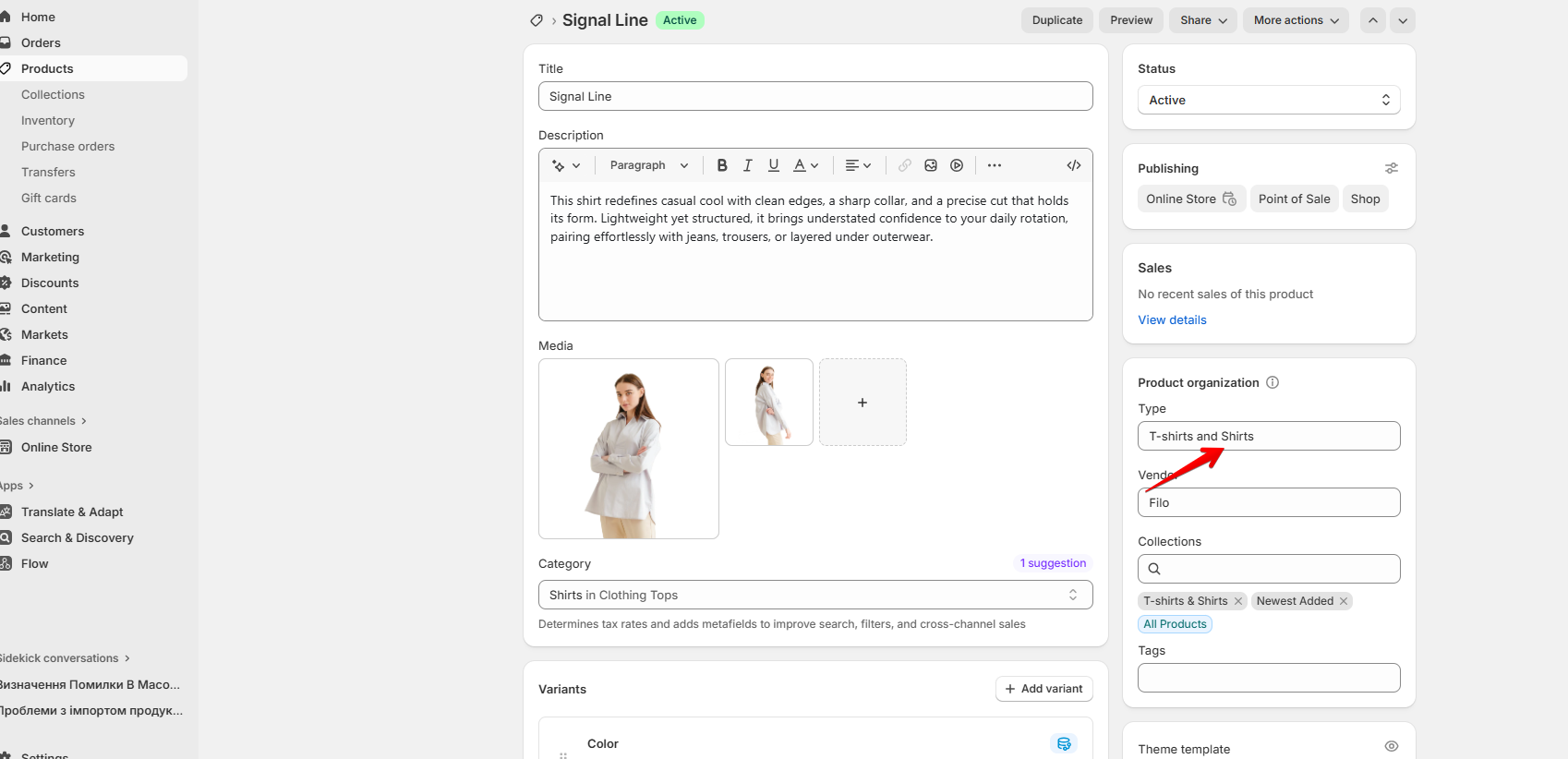Toggle Theme template preview eye icon
The width and height of the screenshot is (1568, 759).
pyautogui.click(x=1391, y=746)
